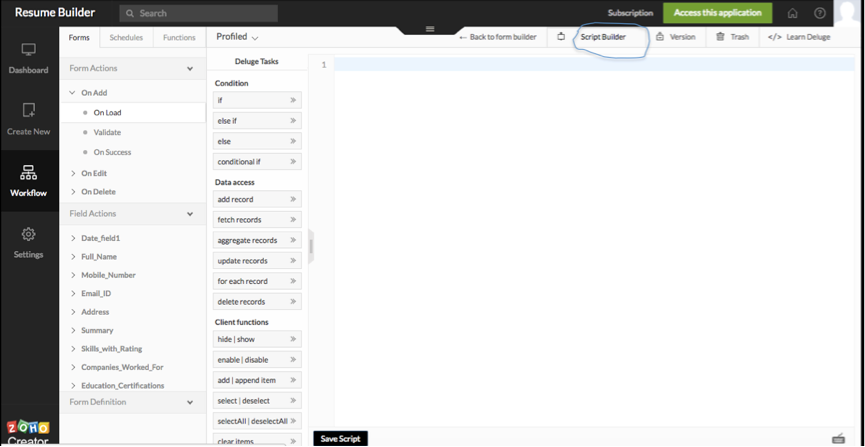Image resolution: width=865 pixels, height=447 pixels.
Task: Click the Script Builder button
Action: pos(603,37)
